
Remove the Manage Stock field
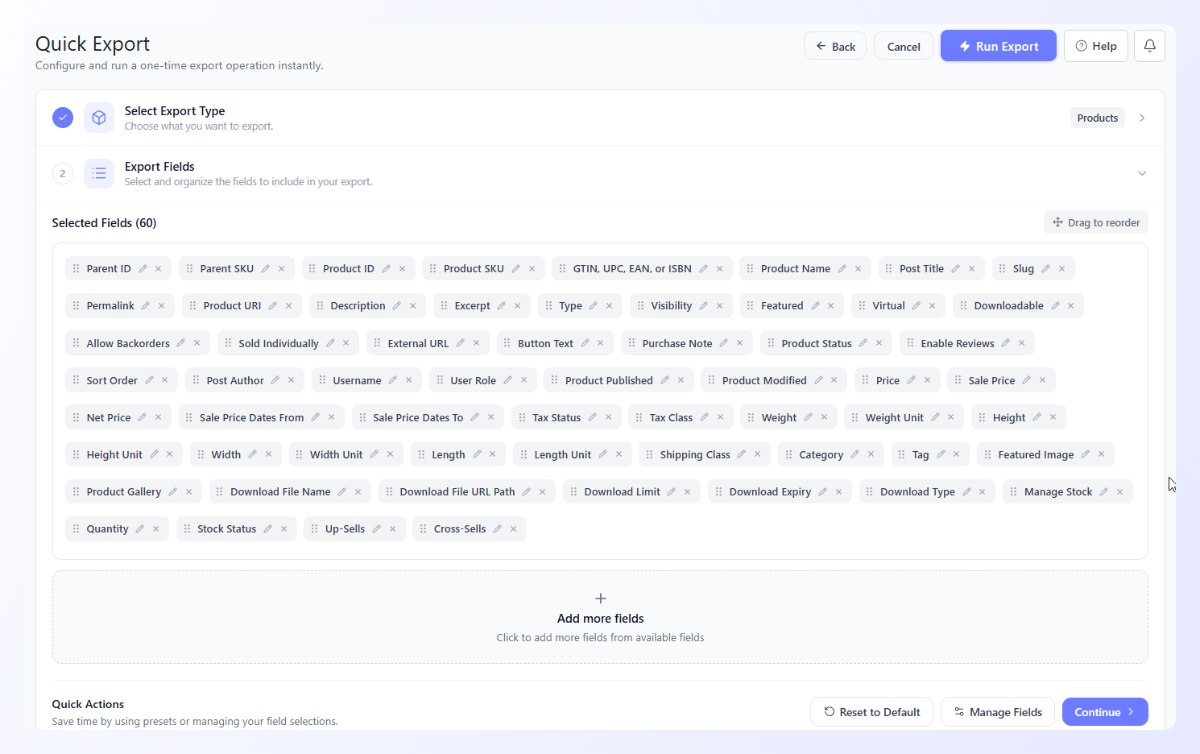click(1120, 491)
